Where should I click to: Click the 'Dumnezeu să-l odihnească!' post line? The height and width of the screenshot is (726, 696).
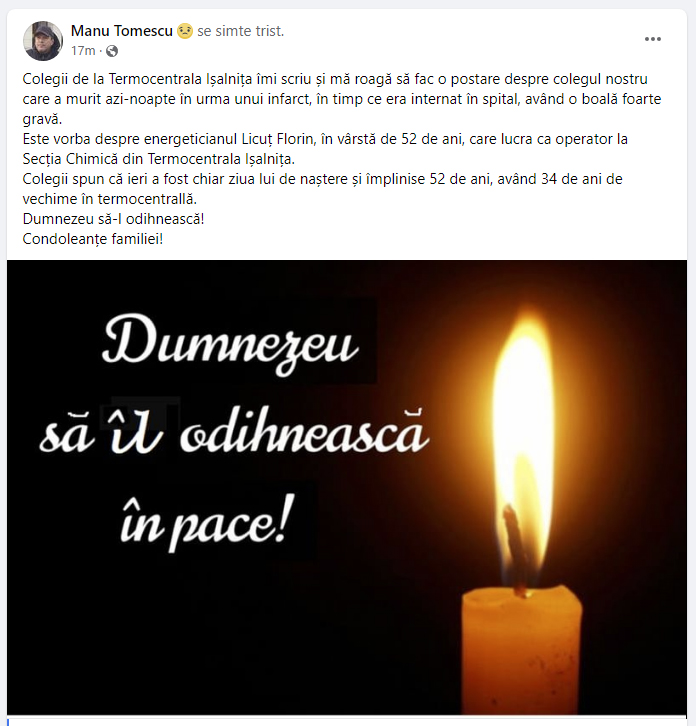point(113,219)
